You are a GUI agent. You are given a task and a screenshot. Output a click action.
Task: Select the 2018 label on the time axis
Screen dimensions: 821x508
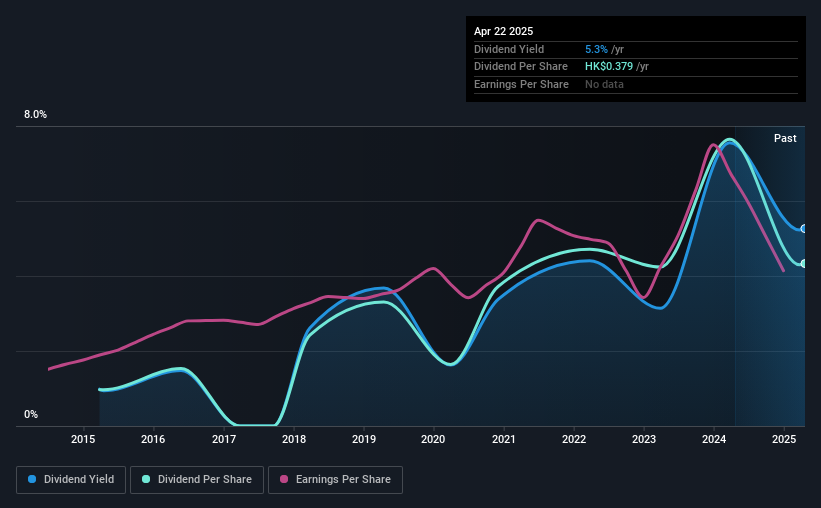click(294, 439)
